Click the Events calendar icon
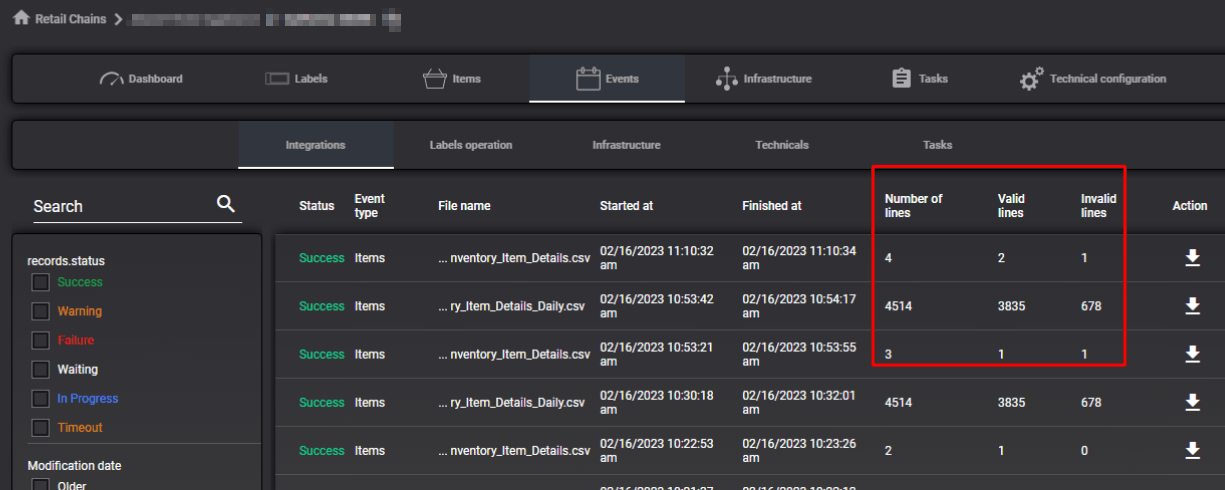 click(x=588, y=79)
